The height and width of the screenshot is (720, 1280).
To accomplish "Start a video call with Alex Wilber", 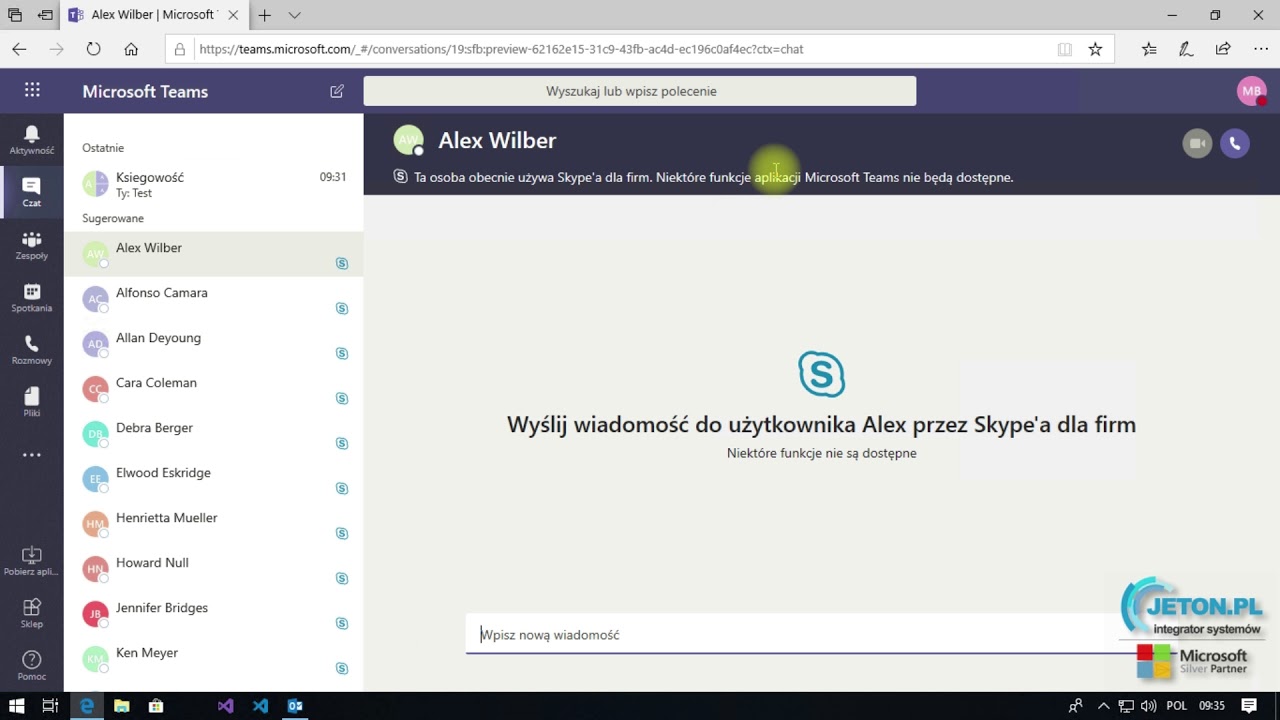I will click(1197, 143).
